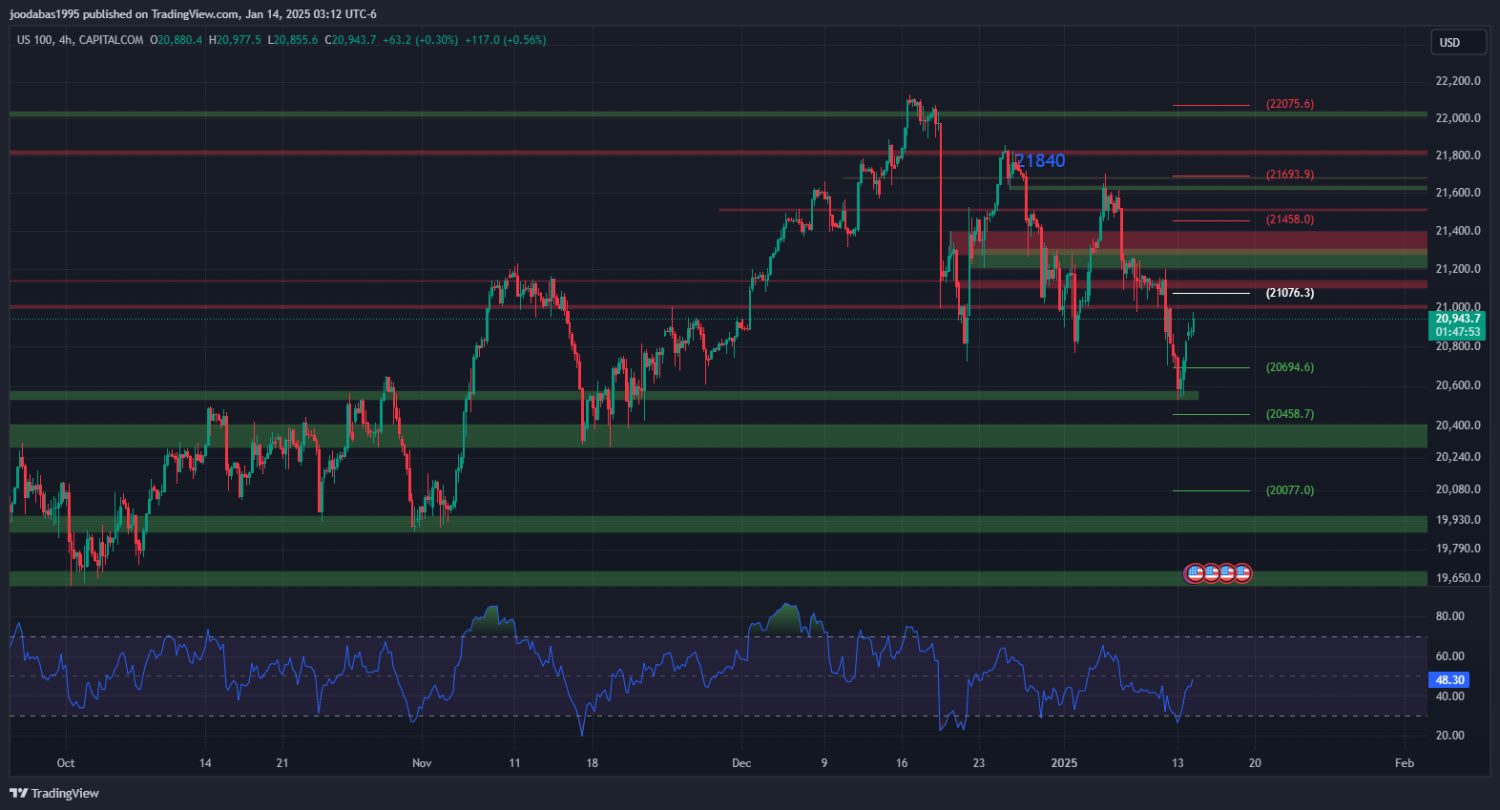Open the rightmost US flag economic event

(1242, 573)
